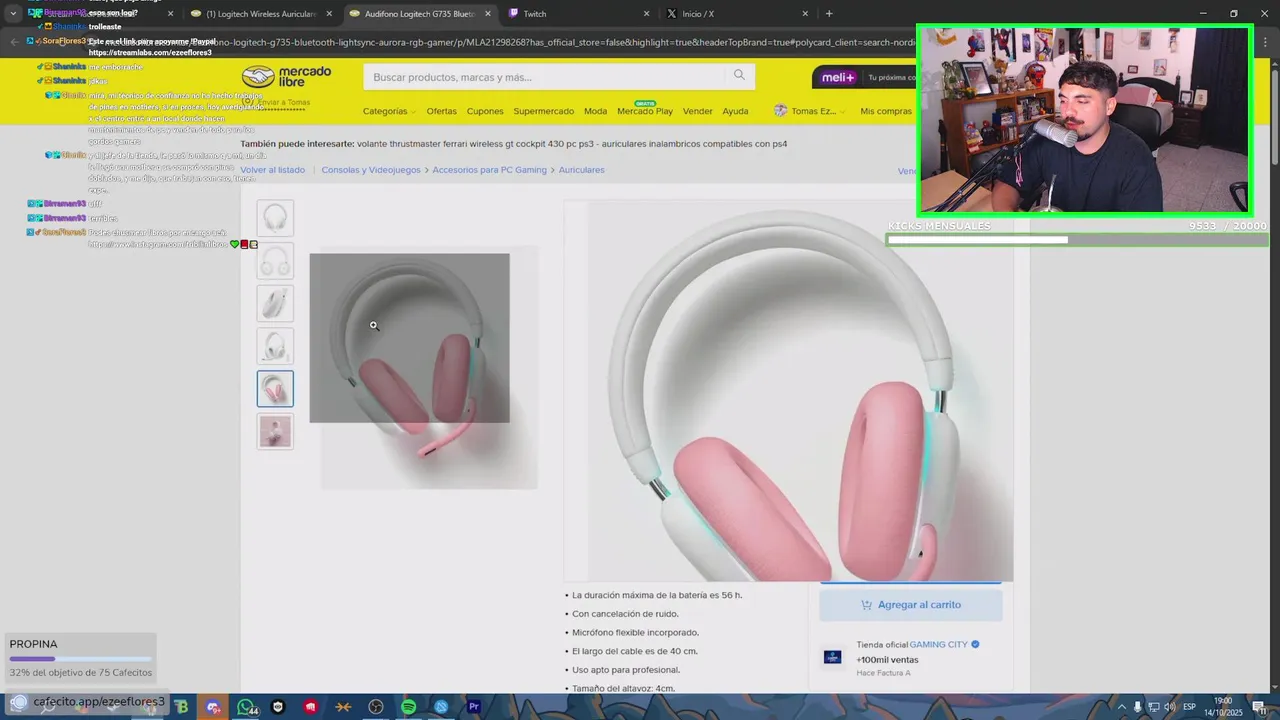
Task: Click Micrófono flexible incorporado text
Action: click(635, 632)
